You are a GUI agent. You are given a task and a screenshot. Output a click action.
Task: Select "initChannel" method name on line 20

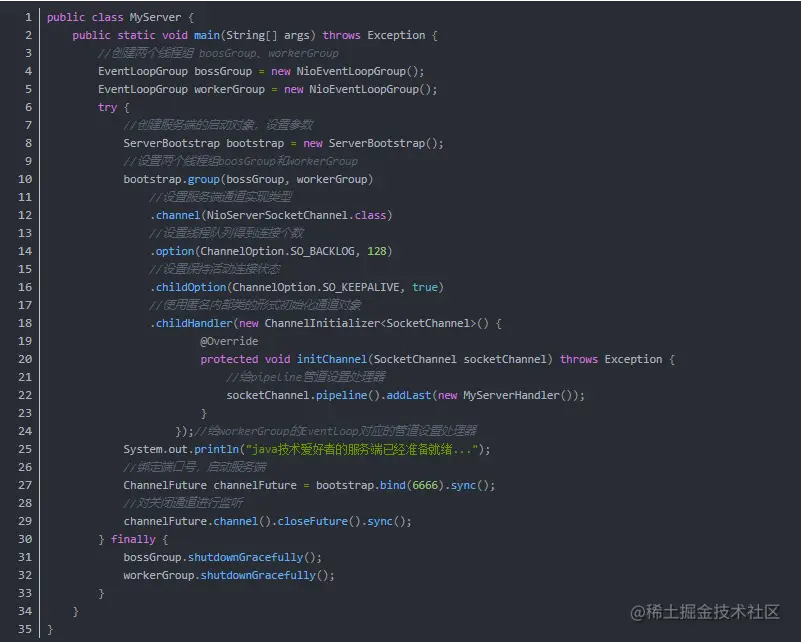pos(332,359)
